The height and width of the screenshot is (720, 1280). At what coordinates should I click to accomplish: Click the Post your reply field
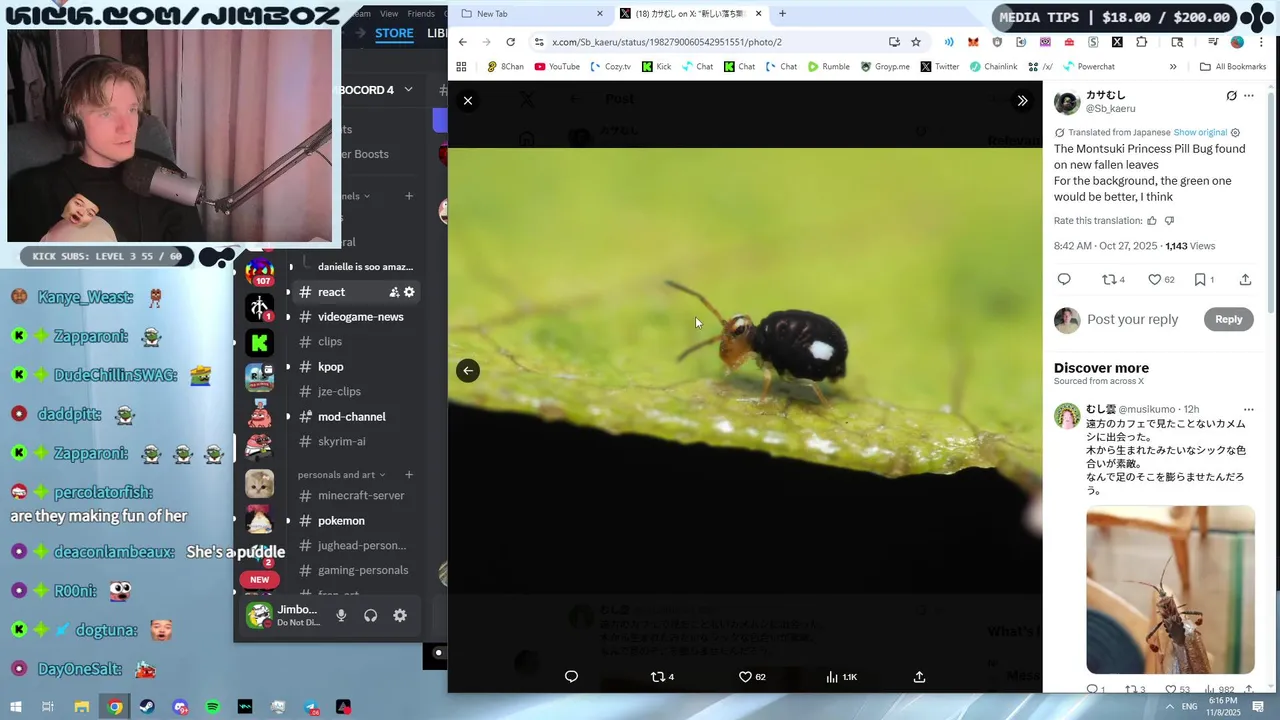(x=1133, y=319)
